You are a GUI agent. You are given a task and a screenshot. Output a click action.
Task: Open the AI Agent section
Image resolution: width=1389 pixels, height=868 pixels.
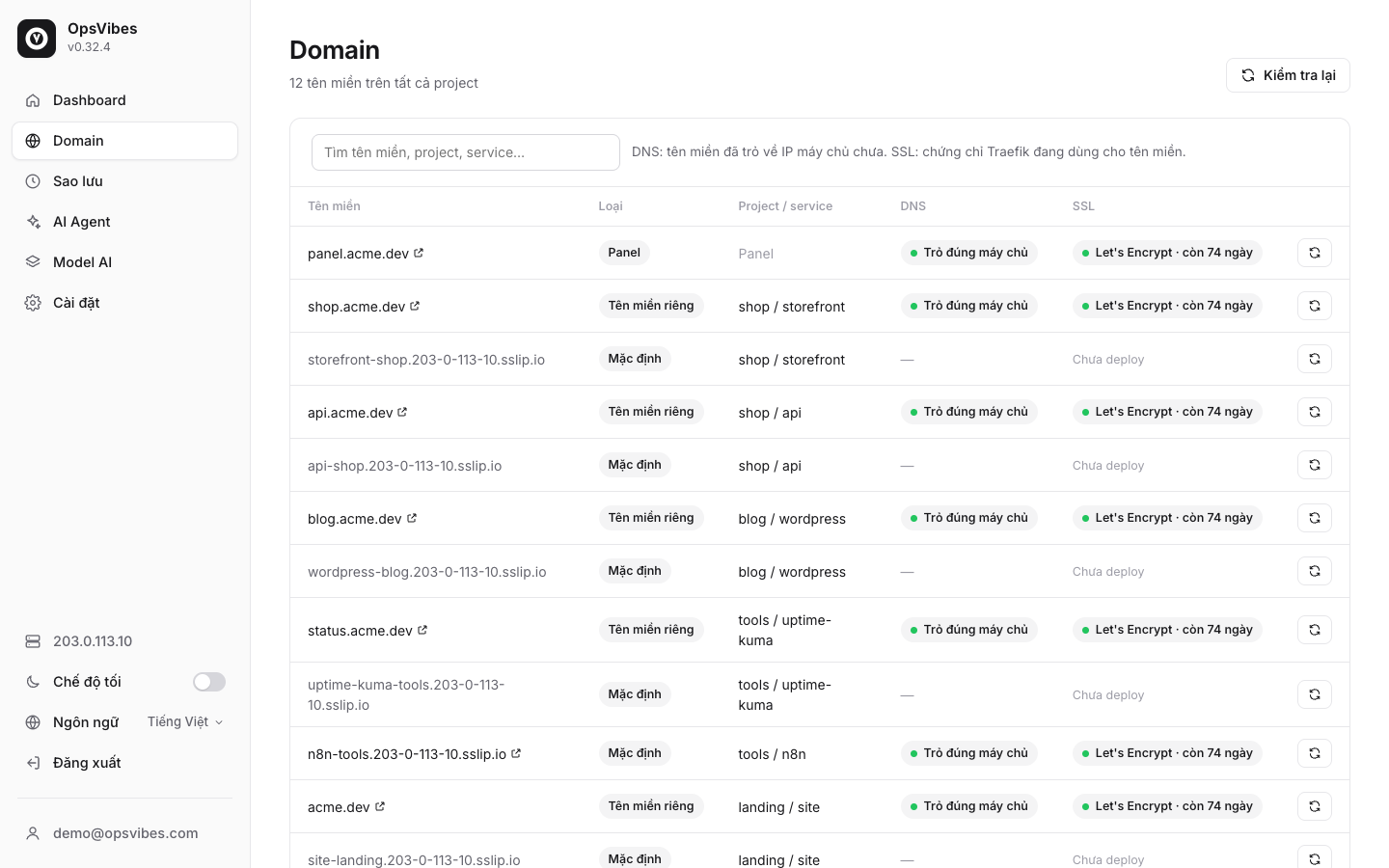point(124,222)
